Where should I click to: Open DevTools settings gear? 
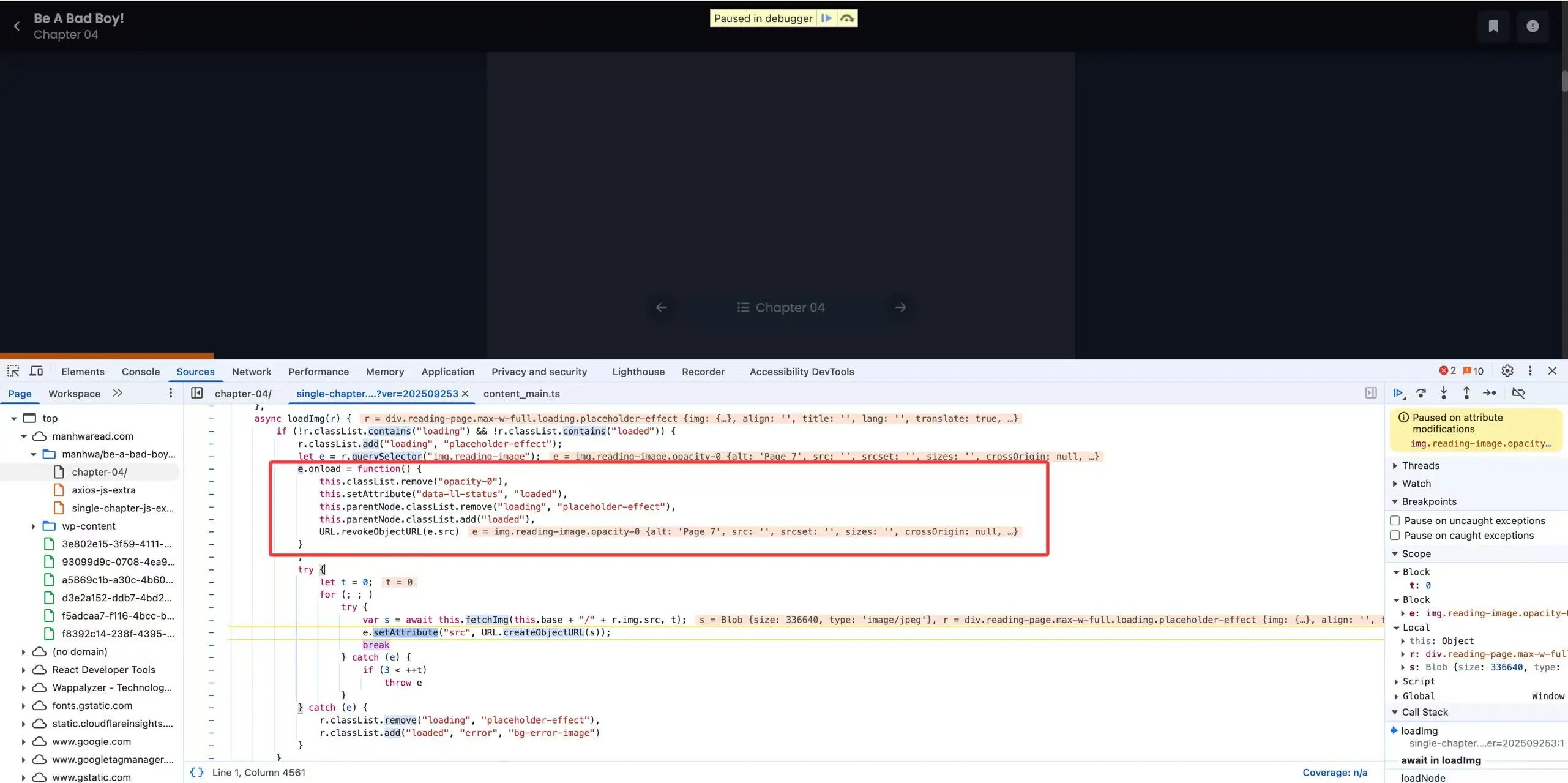[x=1507, y=371]
